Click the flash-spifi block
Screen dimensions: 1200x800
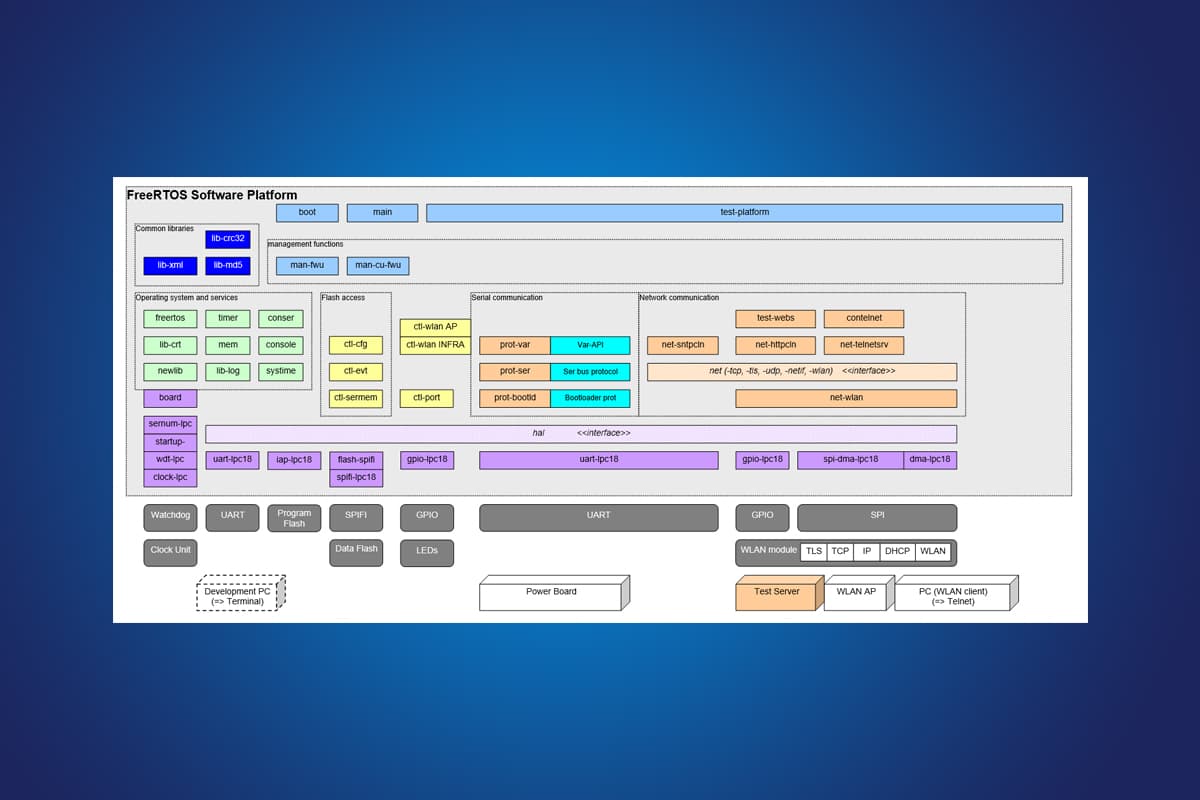[356, 460]
